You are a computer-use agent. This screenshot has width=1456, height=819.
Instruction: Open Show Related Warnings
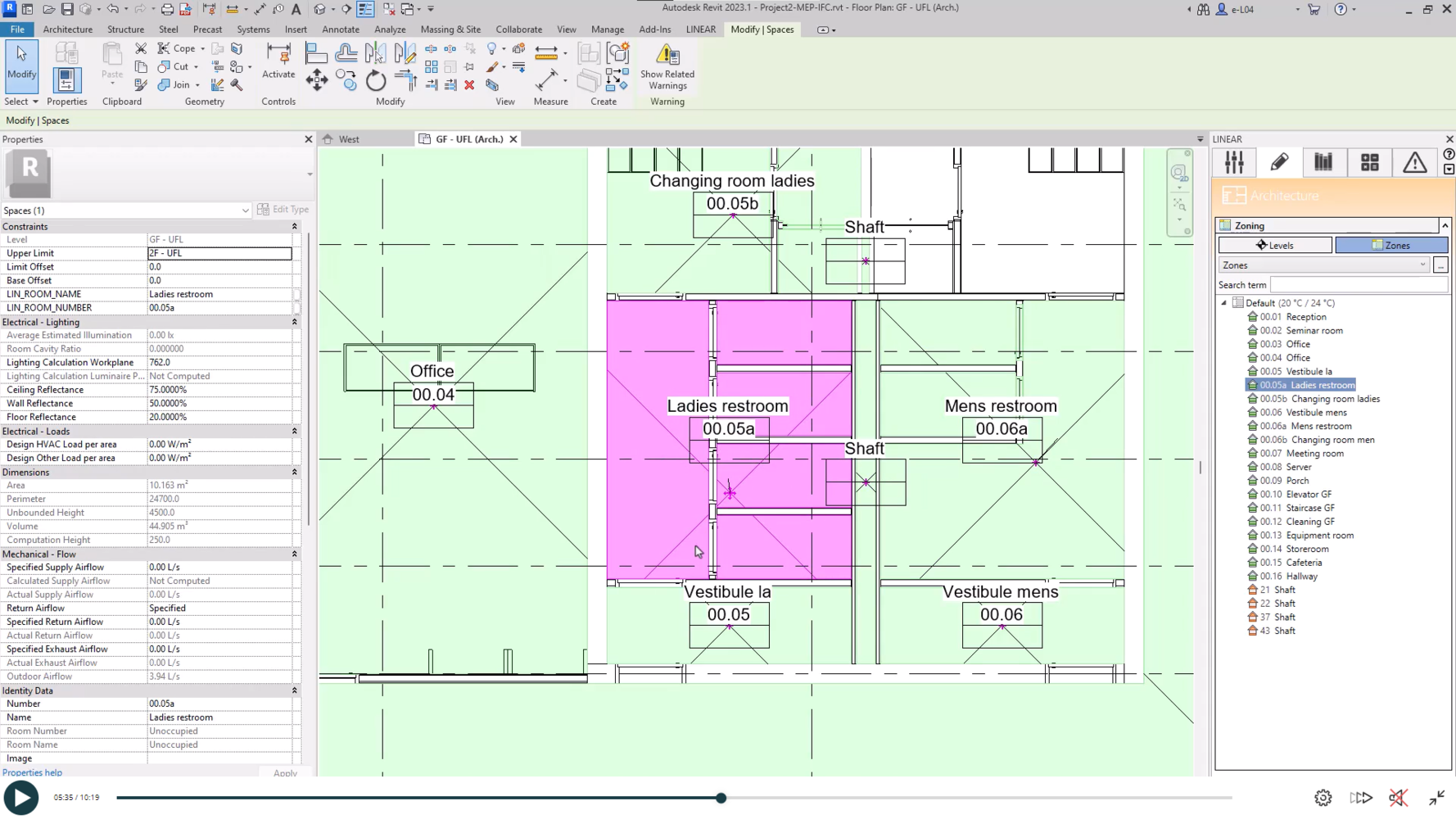point(667,66)
